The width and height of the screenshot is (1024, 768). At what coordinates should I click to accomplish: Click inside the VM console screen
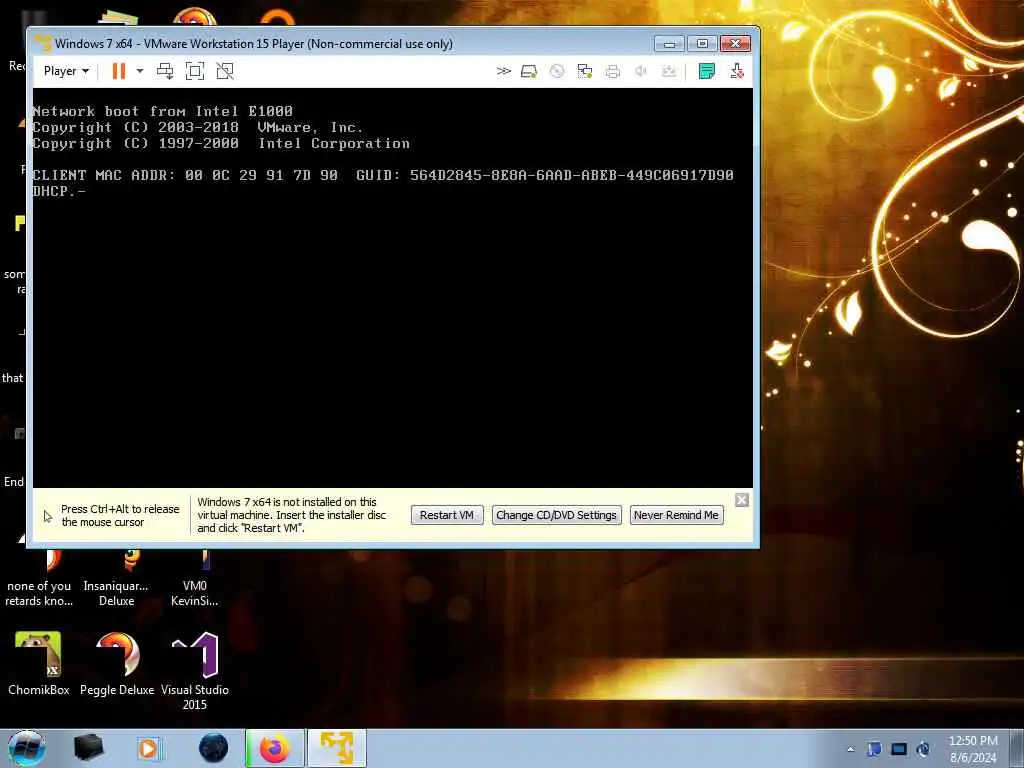tap(392, 287)
